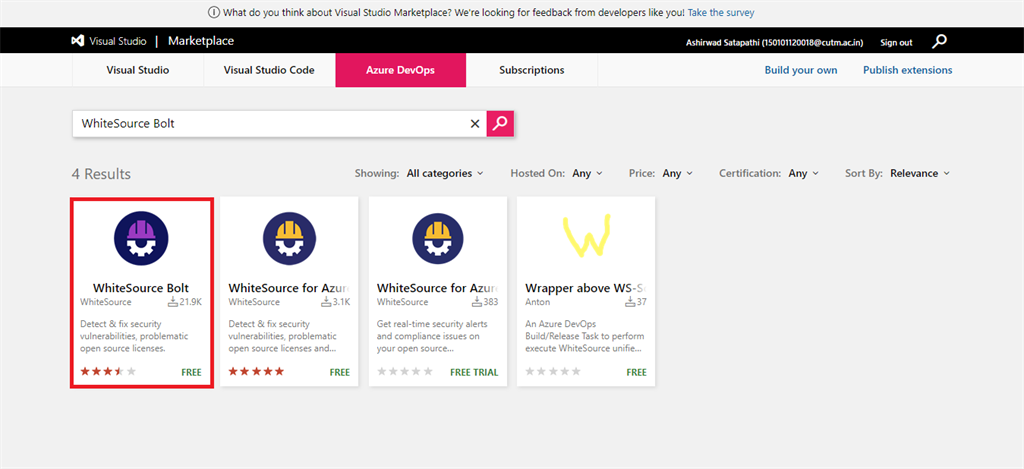Click the FREE label on WhiteSource Bolt card
This screenshot has height=469, width=1024.
(191, 372)
